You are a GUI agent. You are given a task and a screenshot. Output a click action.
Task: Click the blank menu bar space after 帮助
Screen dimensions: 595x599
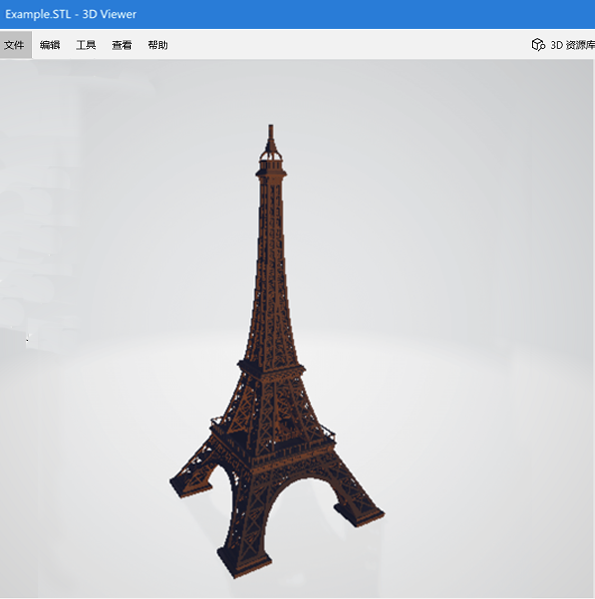pos(344,45)
